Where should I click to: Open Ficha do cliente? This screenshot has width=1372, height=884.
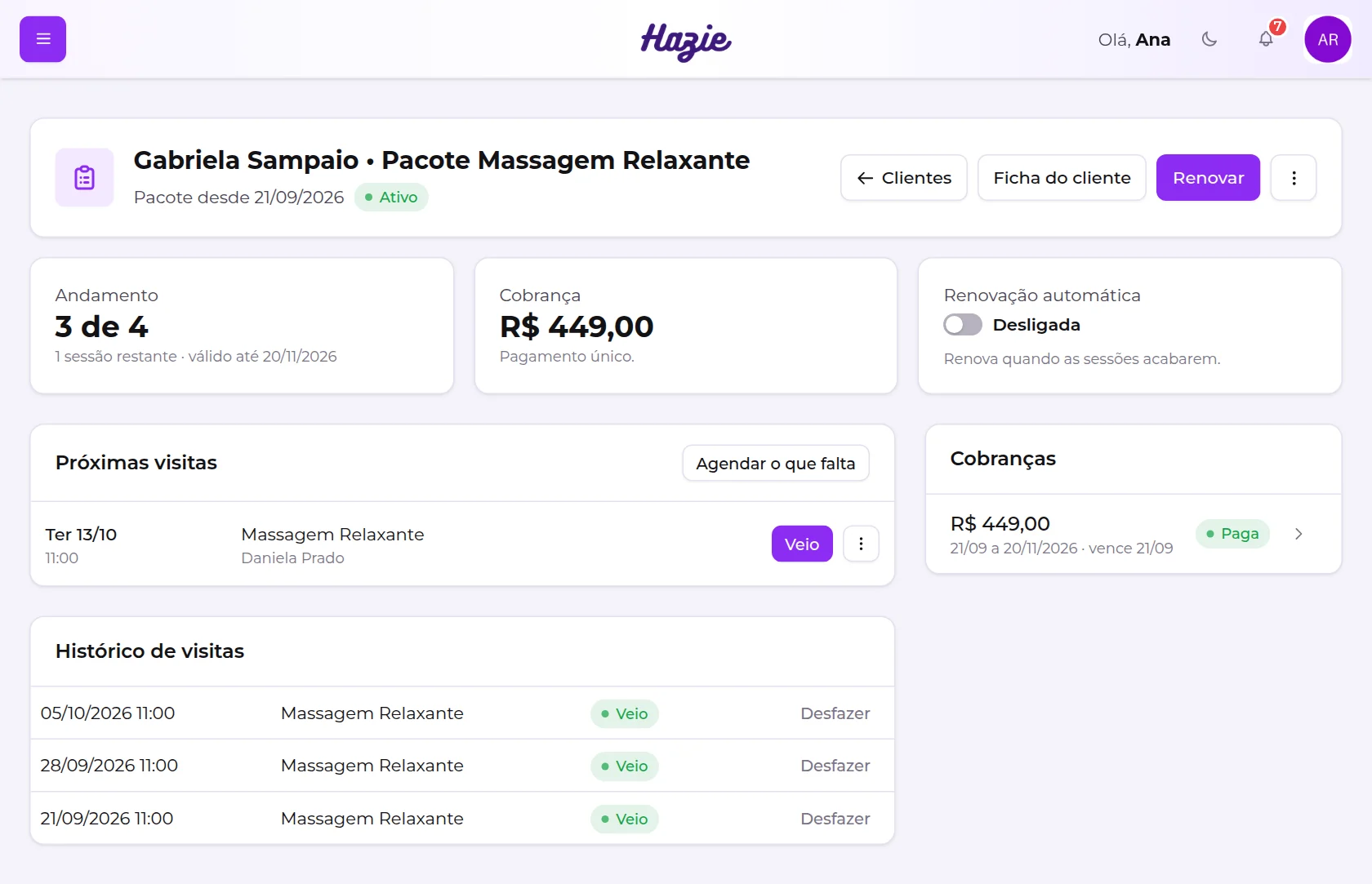click(1062, 178)
